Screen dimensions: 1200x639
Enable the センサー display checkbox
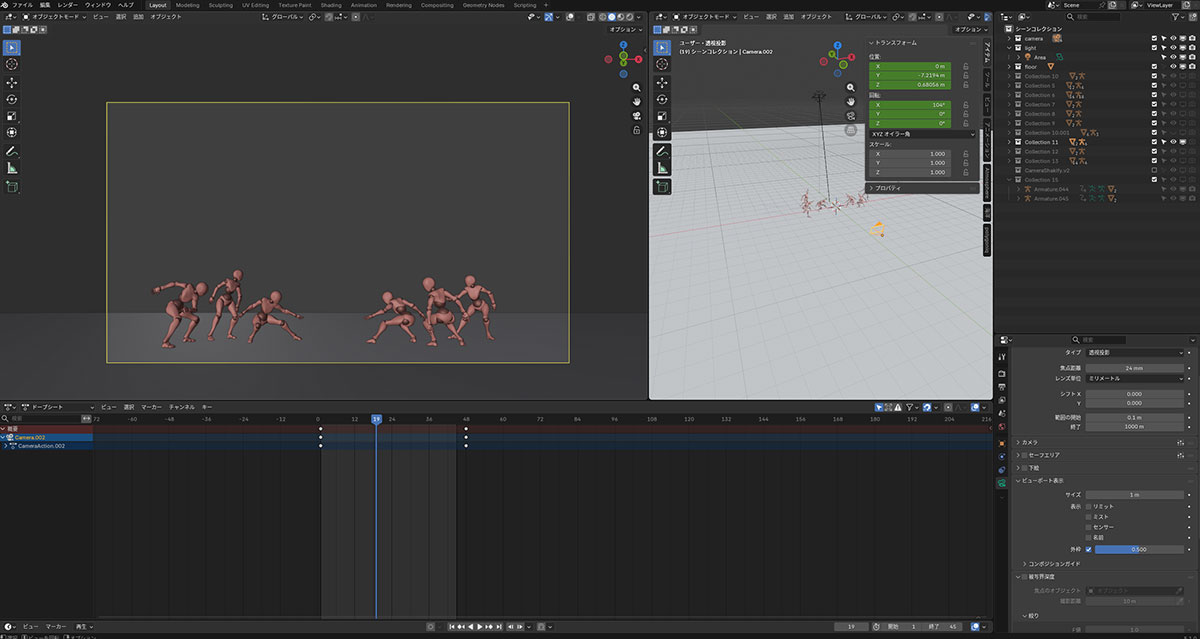pos(1089,527)
